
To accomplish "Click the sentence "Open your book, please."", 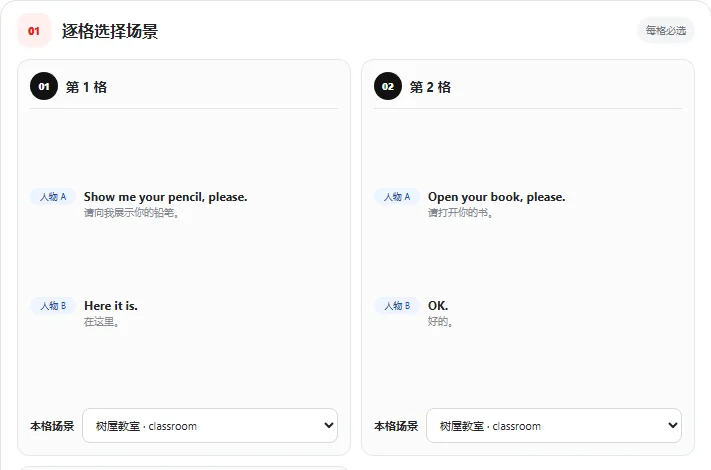I will [497, 197].
